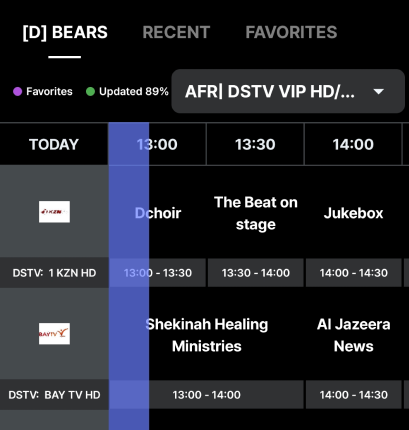The height and width of the screenshot is (430, 409).
Task: Open Al Jazeera News program
Action: 353,335
